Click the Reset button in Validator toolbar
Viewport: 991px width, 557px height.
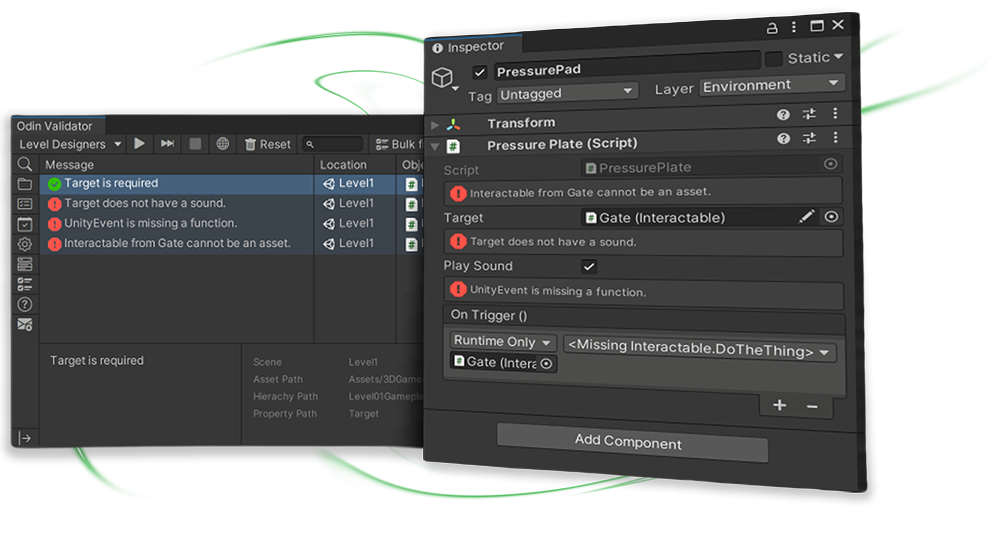click(268, 144)
